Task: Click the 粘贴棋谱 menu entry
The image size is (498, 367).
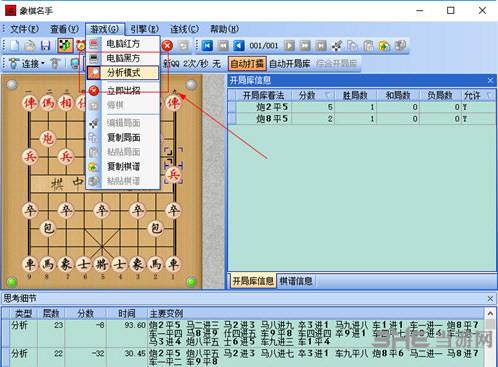Action: 123,181
